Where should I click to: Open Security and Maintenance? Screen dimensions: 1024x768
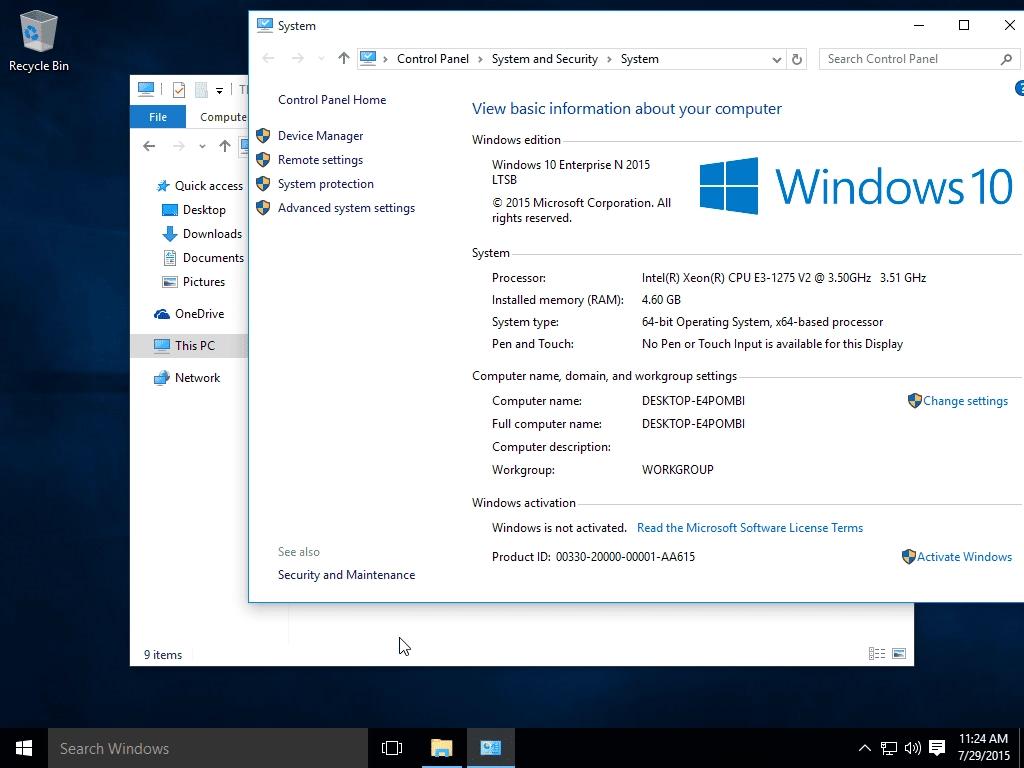point(346,575)
